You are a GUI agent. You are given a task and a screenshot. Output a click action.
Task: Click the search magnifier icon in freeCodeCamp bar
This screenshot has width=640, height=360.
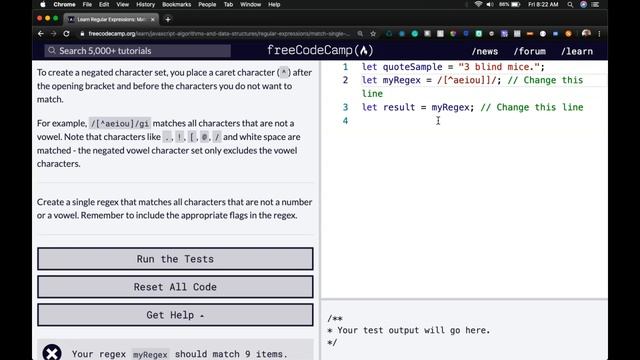click(x=52, y=51)
